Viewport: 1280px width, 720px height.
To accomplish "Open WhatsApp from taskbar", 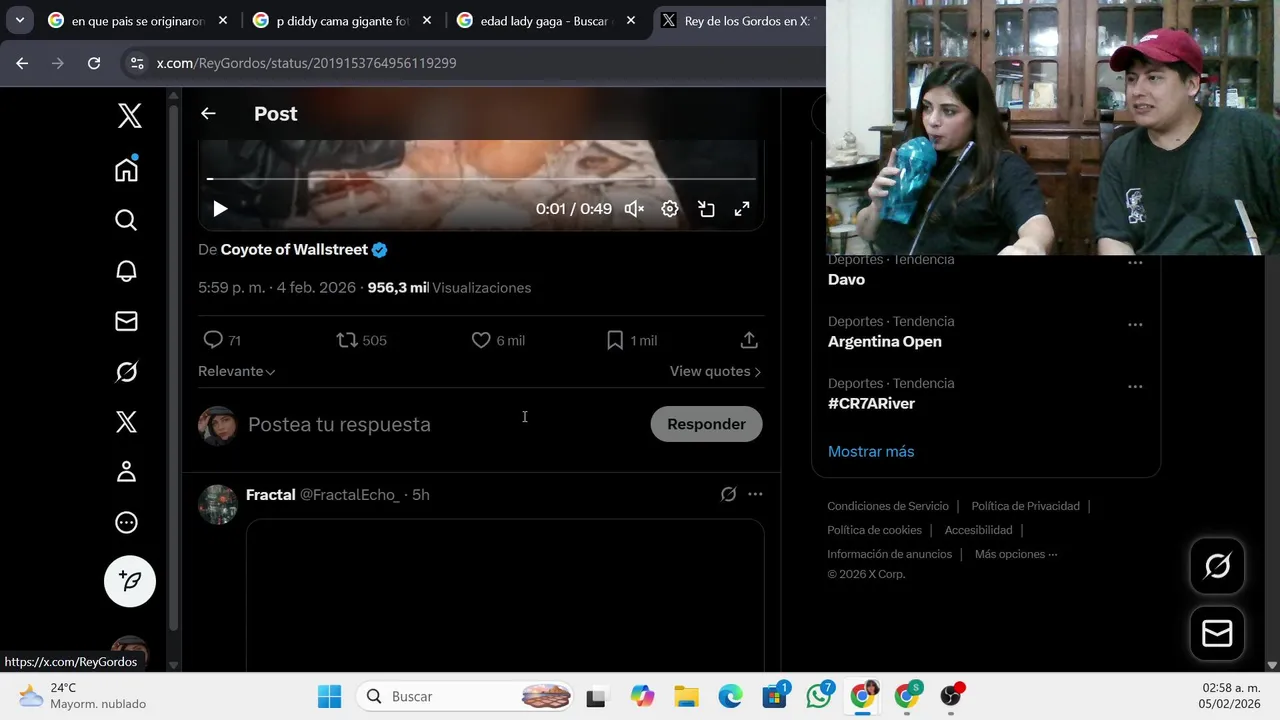I will [x=820, y=696].
